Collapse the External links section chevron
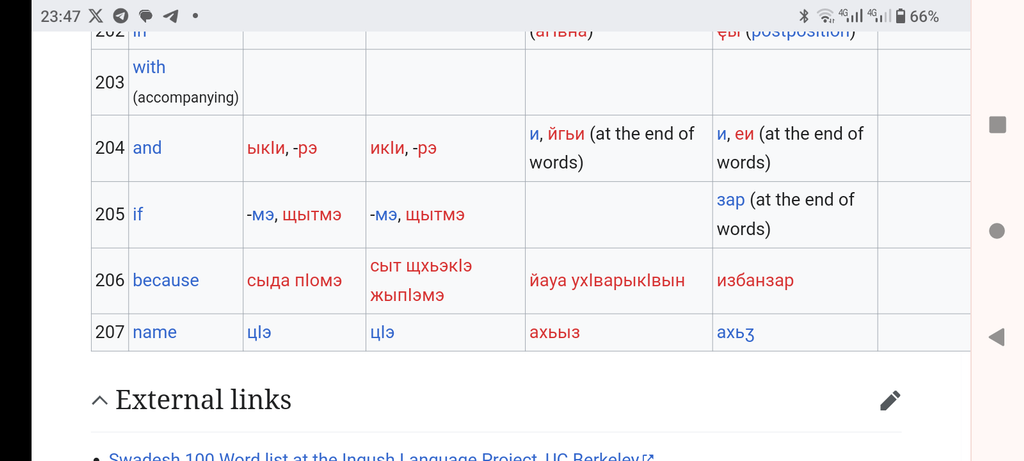This screenshot has height=461, width=1024. 100,400
